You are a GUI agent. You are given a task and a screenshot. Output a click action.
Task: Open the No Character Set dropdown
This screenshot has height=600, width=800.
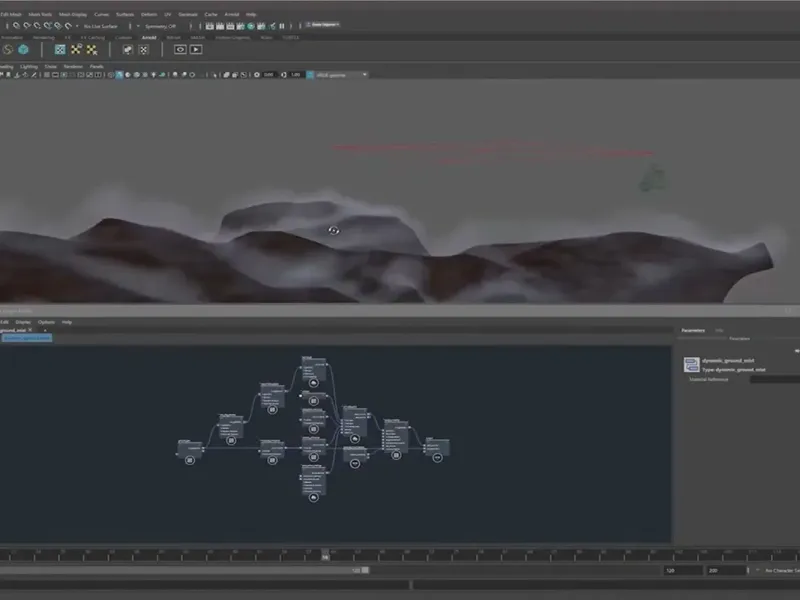tap(782, 570)
